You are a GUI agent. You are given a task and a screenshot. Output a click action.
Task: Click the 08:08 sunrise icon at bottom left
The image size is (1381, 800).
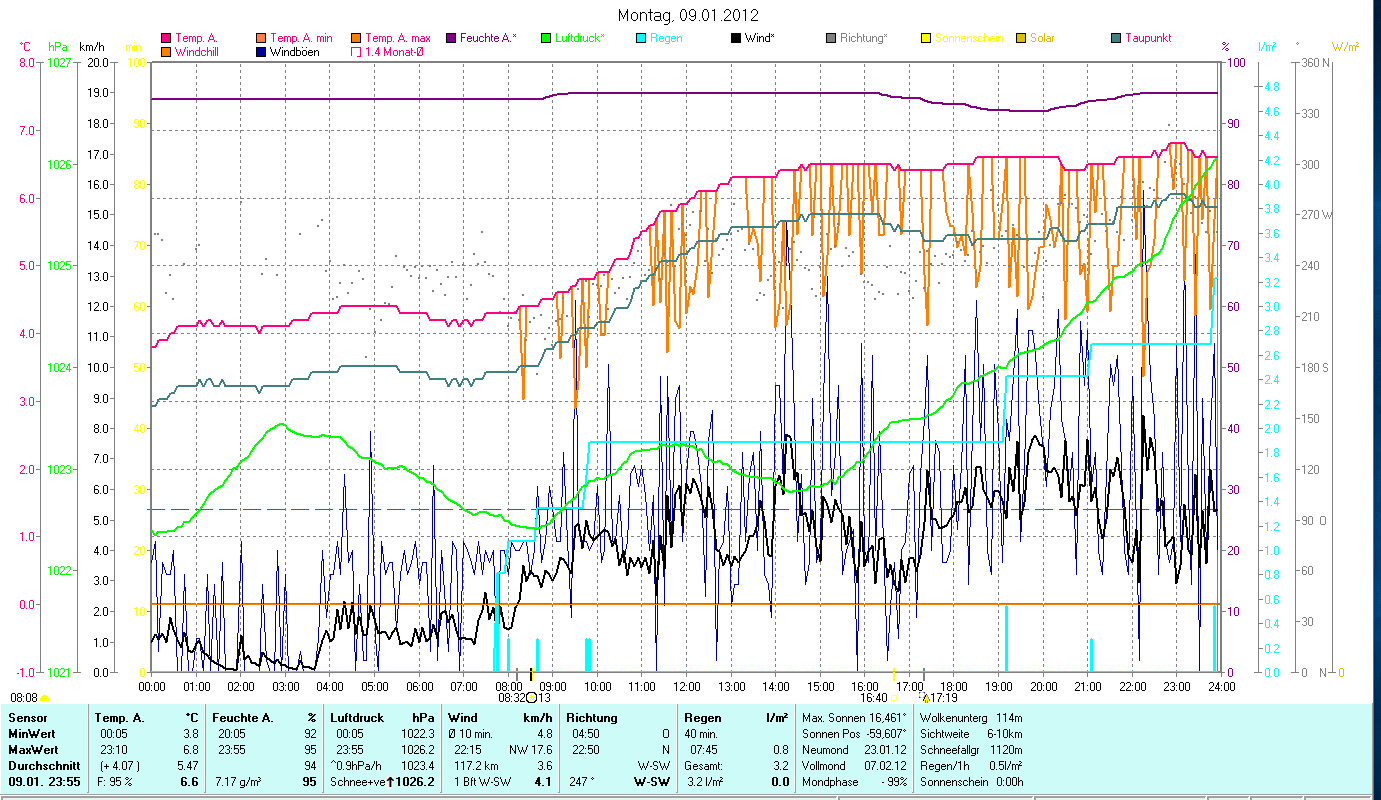point(44,698)
